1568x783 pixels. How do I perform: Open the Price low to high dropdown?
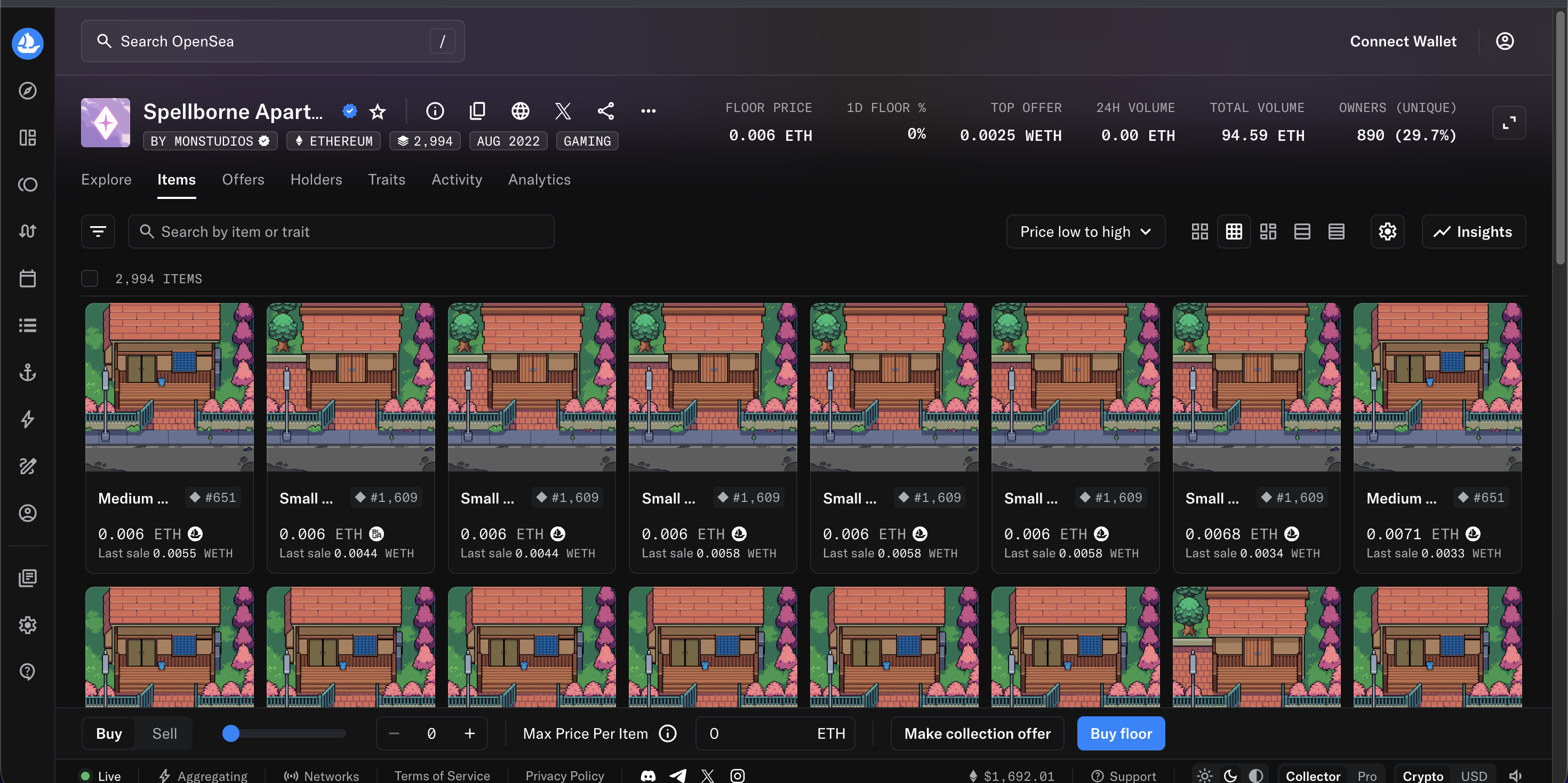point(1085,231)
